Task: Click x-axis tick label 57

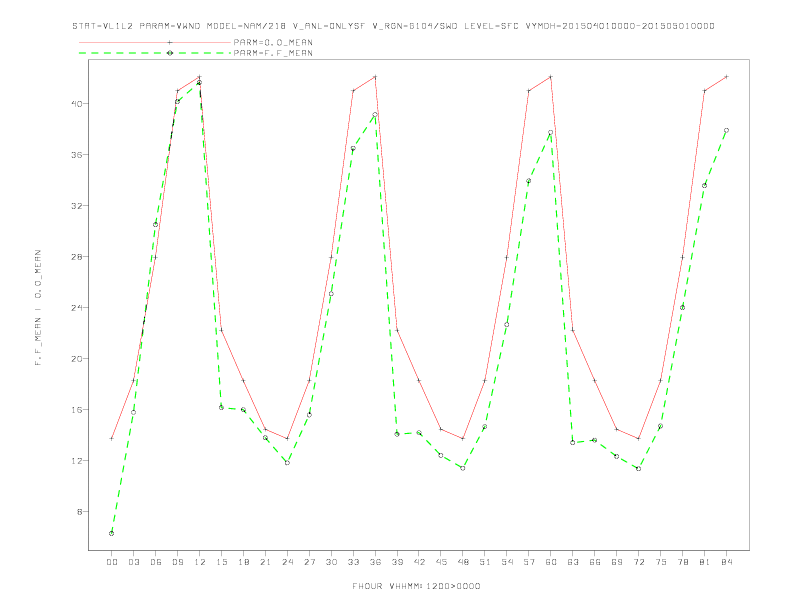Action: [x=529, y=562]
